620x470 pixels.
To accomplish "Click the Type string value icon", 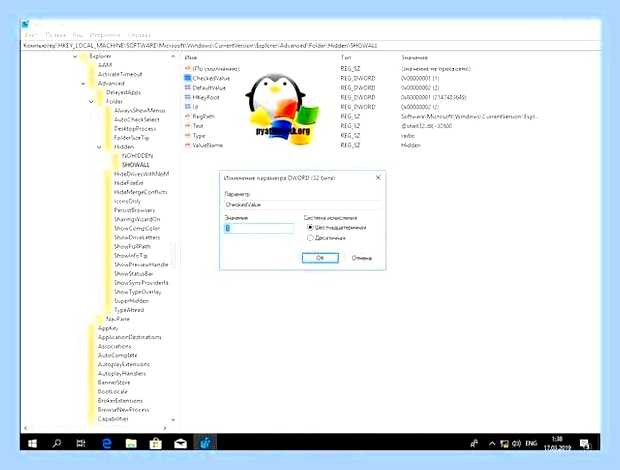I will point(188,136).
